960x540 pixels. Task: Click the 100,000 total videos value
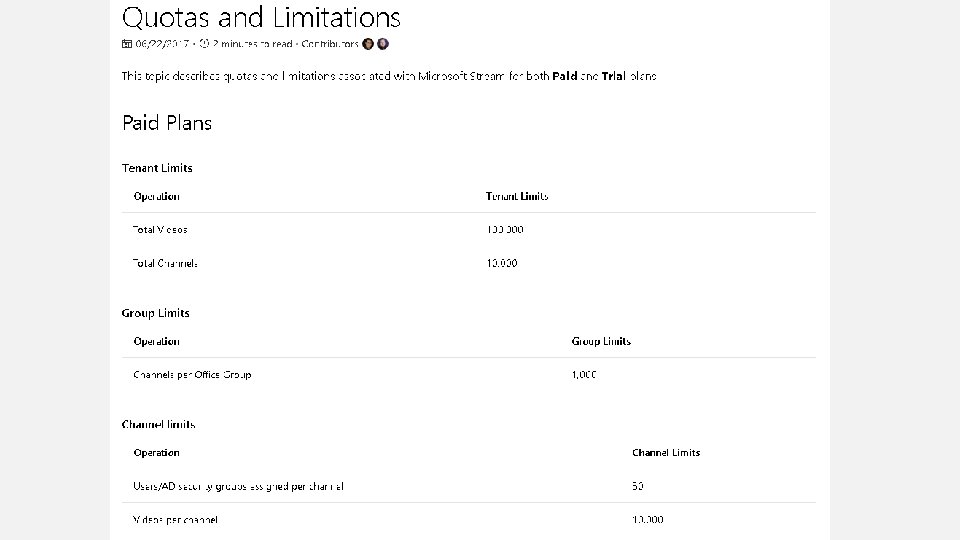(504, 229)
